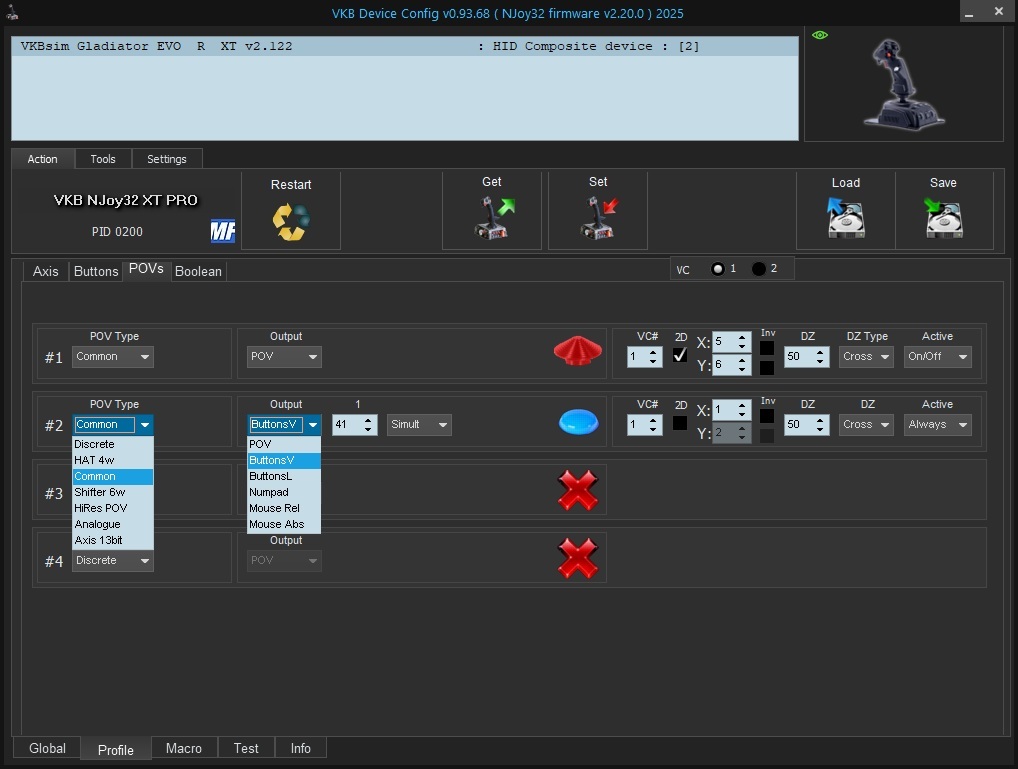This screenshot has width=1018, height=769.
Task: Click the Save disk icon
Action: pos(943,218)
